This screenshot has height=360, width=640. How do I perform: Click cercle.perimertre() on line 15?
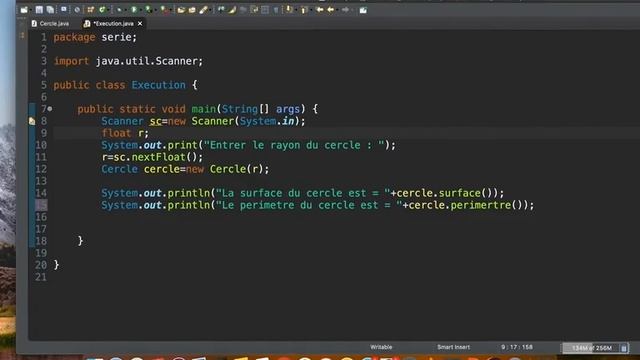pyautogui.click(x=465, y=205)
